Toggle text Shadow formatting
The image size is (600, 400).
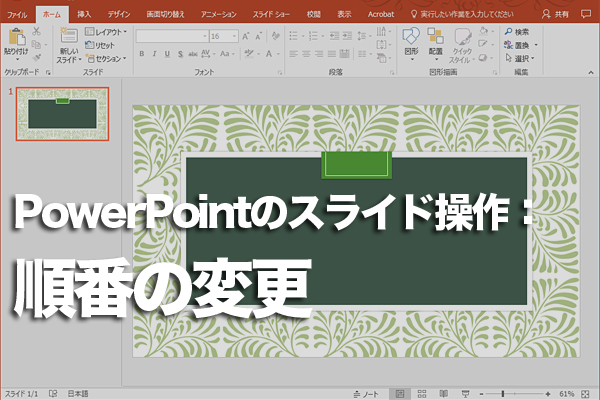[180, 54]
